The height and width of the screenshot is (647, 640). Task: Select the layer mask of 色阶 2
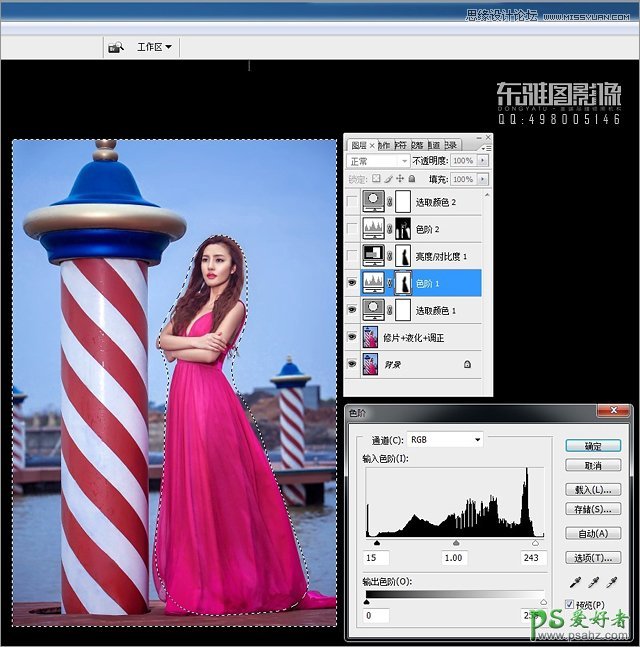(405, 229)
